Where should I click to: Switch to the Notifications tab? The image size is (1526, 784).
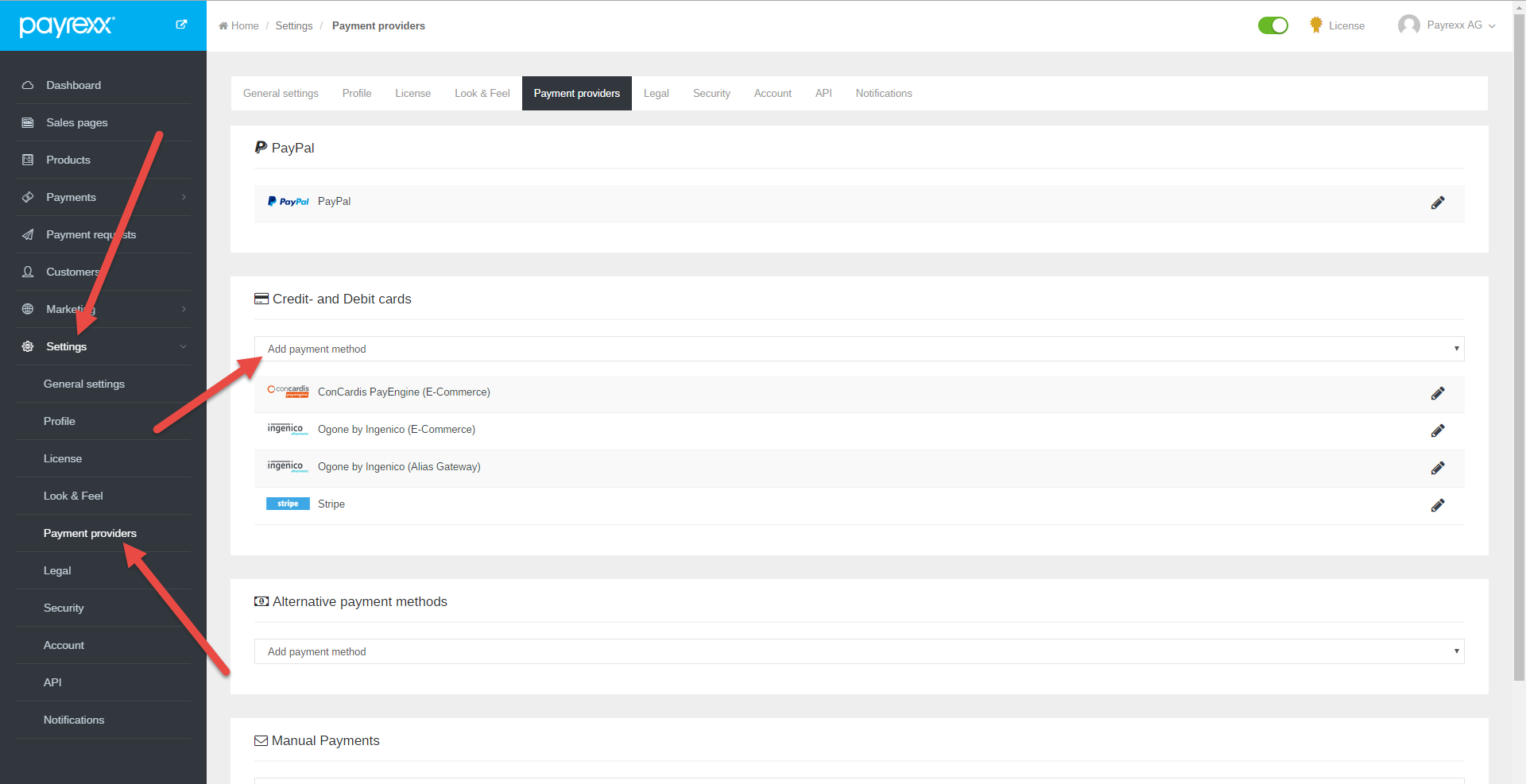coord(884,93)
